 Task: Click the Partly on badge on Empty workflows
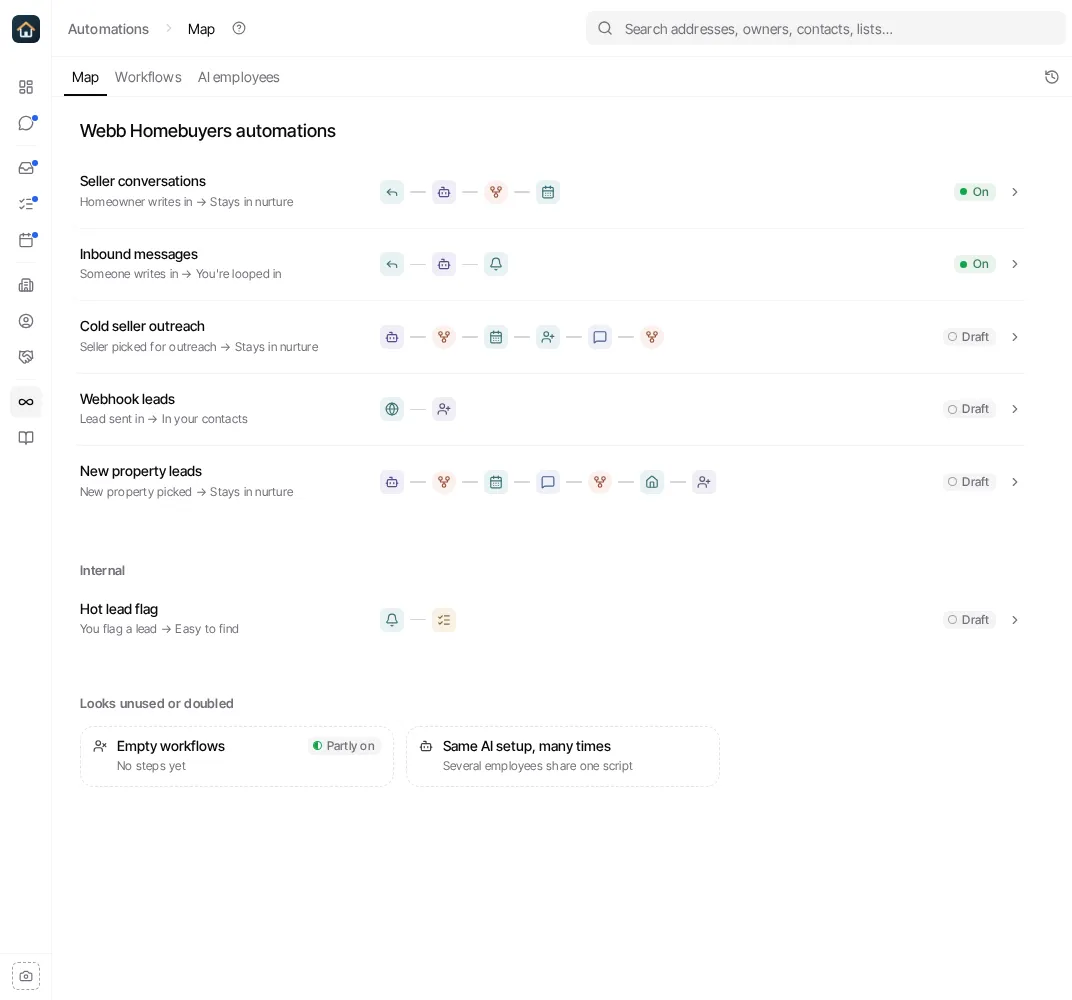[344, 746]
